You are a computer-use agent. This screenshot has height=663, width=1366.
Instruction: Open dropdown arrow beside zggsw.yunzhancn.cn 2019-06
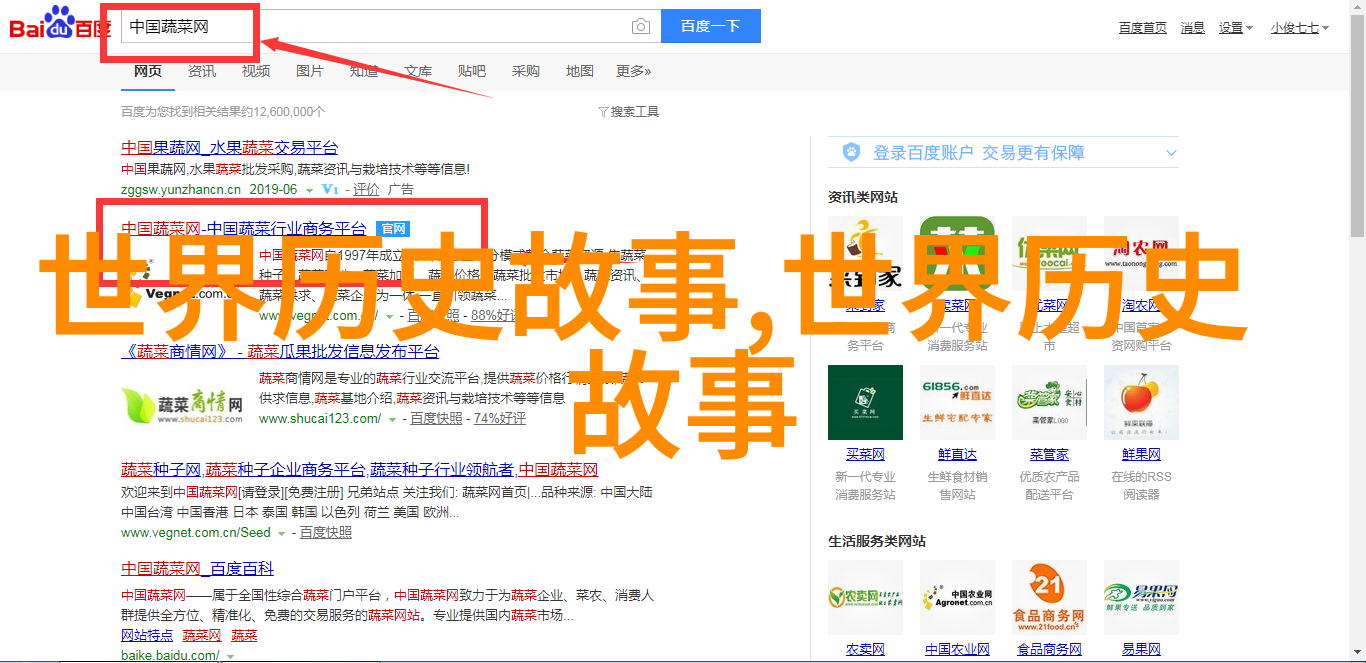(310, 190)
